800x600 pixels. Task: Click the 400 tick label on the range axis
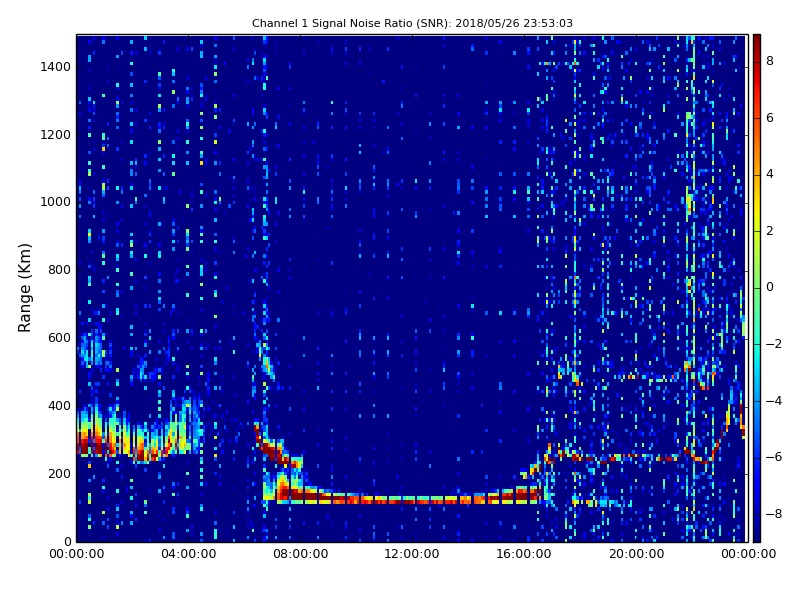click(60, 406)
